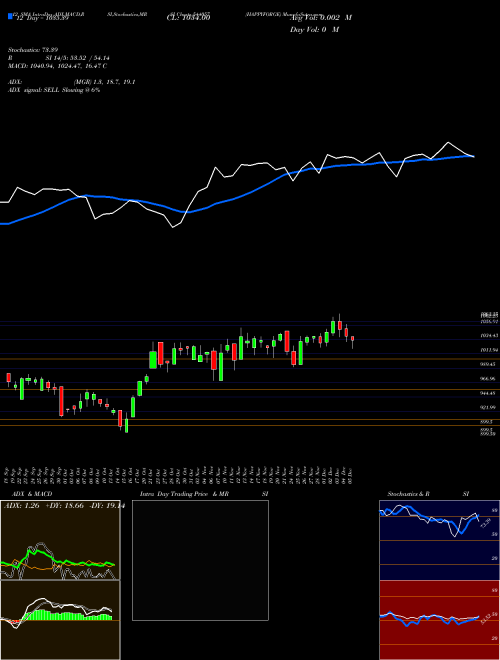Open the ADX indicator chart panel
The width and height of the screenshot is (500, 660).
[60, 540]
